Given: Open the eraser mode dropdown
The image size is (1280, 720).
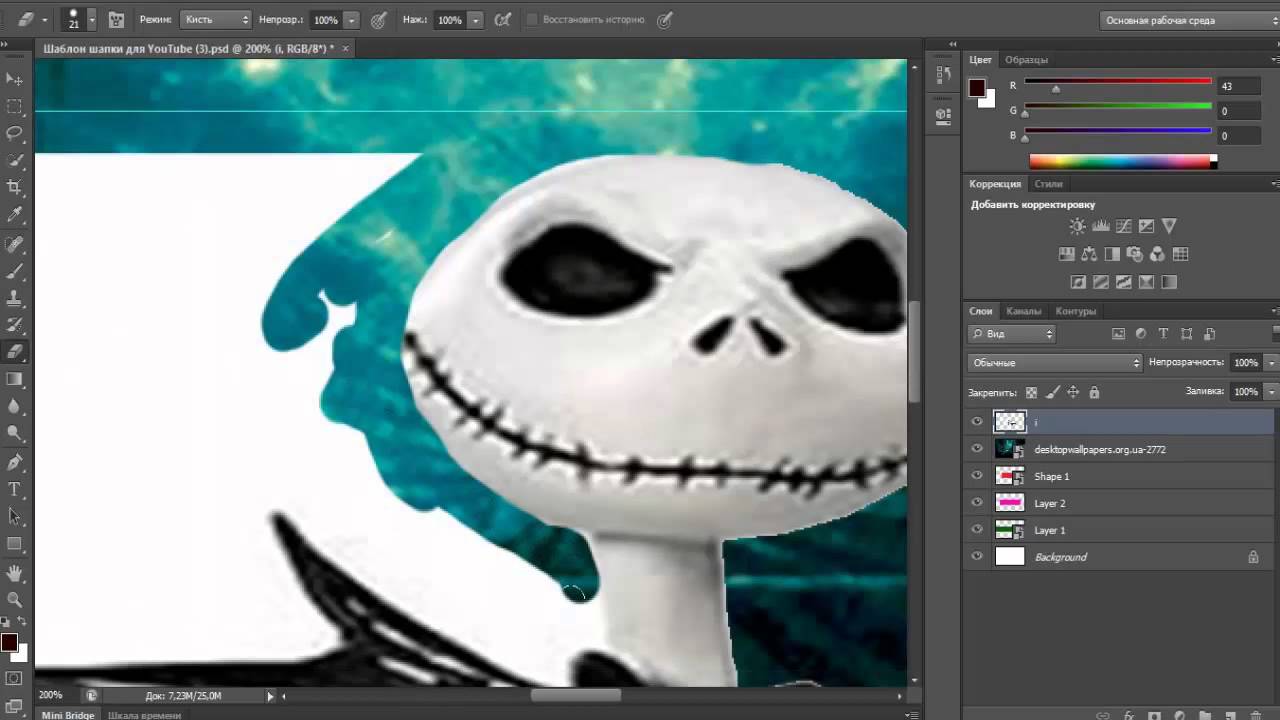Looking at the screenshot, I should pos(216,20).
